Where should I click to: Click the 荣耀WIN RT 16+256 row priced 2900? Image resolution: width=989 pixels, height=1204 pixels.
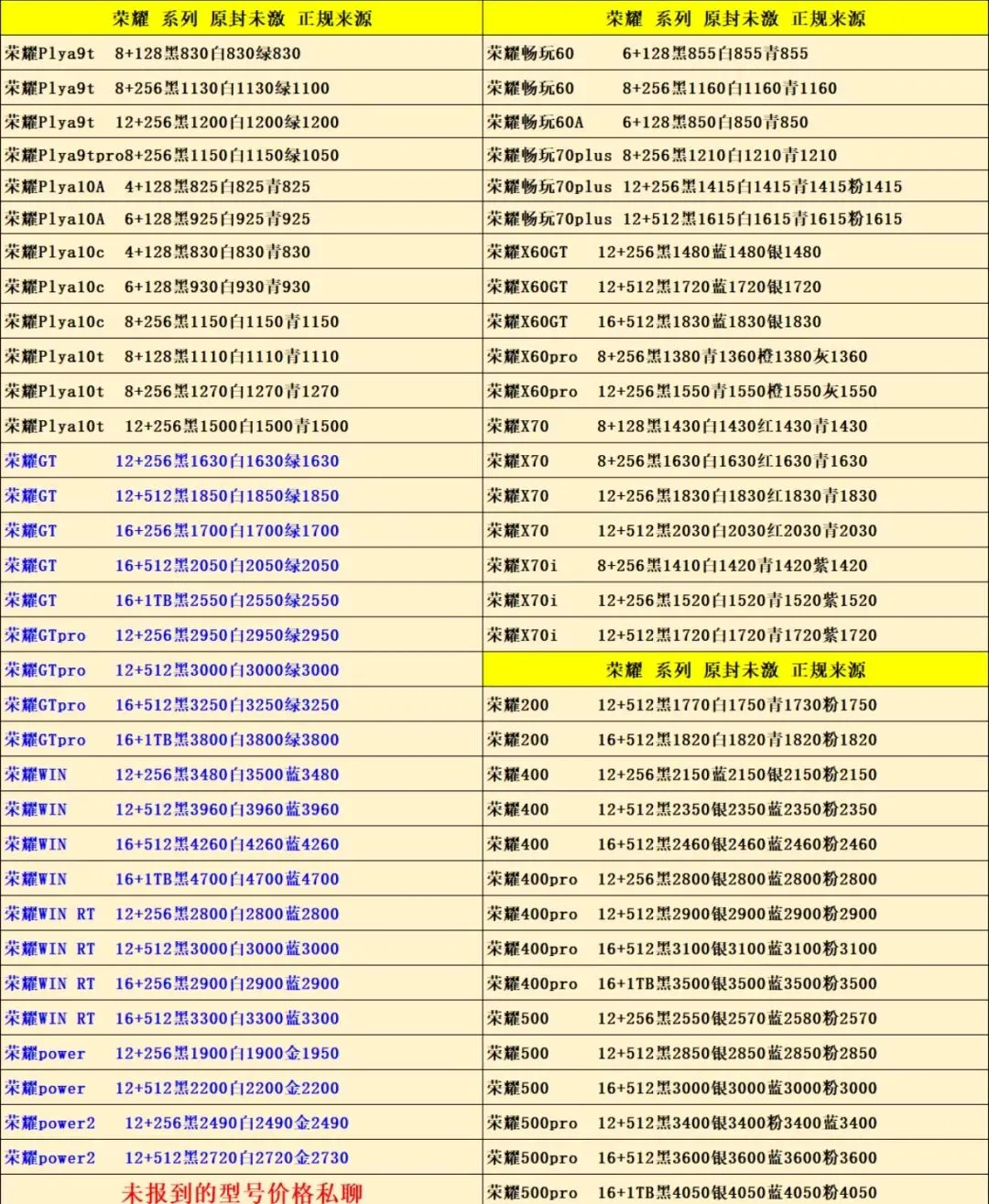click(242, 982)
